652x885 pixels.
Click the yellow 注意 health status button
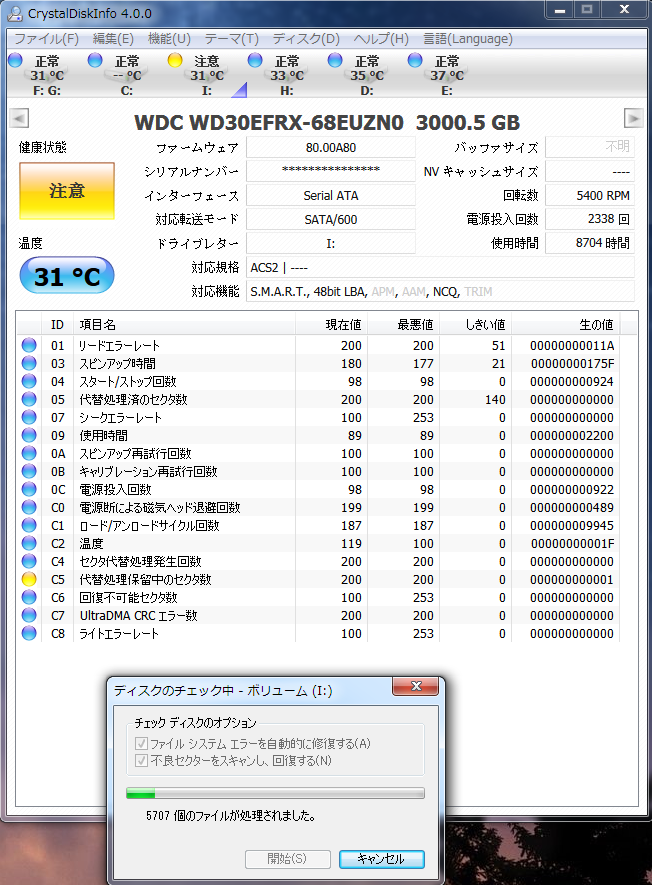click(x=67, y=191)
